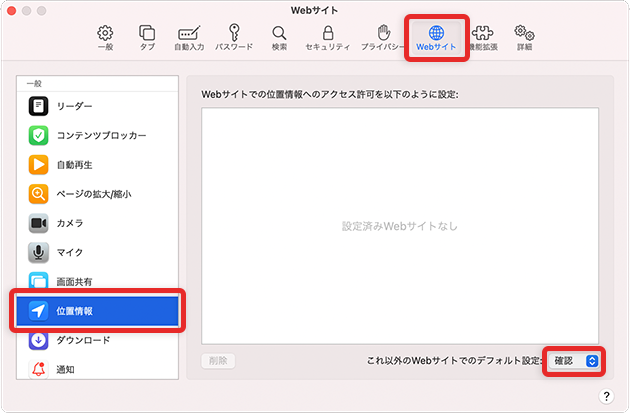Select マイク in the sidebar
Viewport: 630px width, 413px height.
coord(97,252)
